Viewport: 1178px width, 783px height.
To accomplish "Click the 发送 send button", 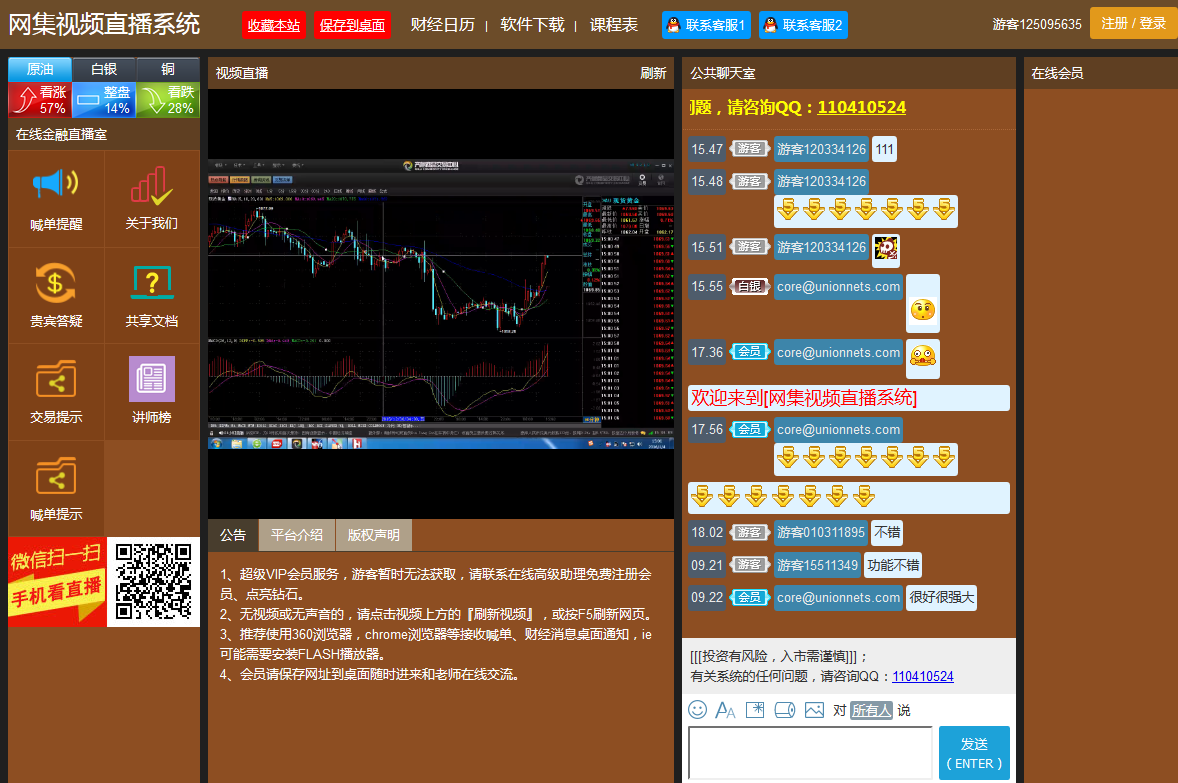I will click(974, 753).
